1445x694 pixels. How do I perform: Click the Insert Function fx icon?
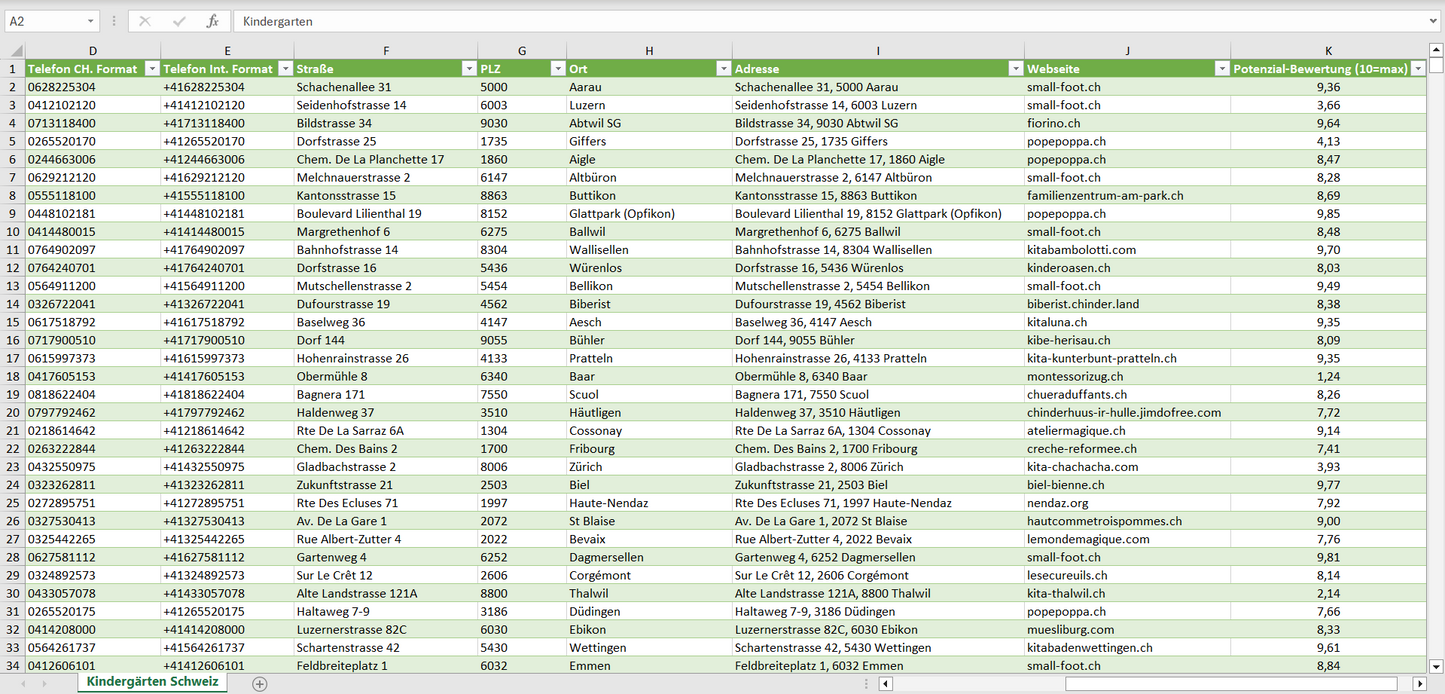(x=212, y=21)
